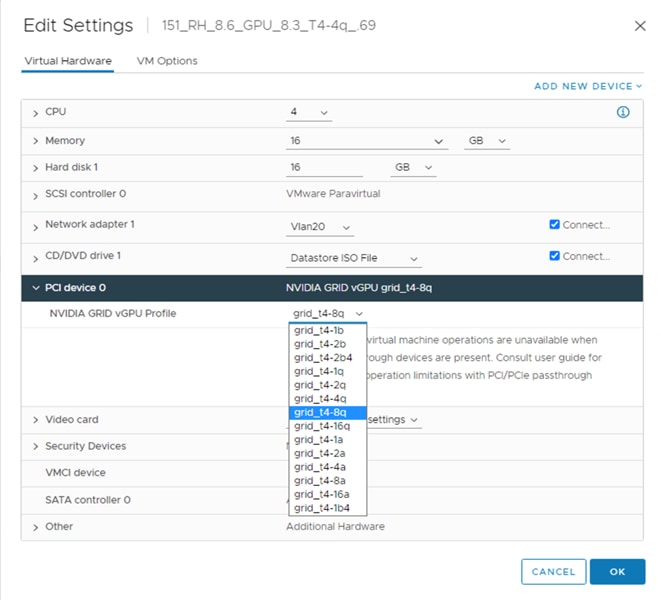Click the CPU info icon
Viewport: 661px width, 600px height.
[x=623, y=112]
